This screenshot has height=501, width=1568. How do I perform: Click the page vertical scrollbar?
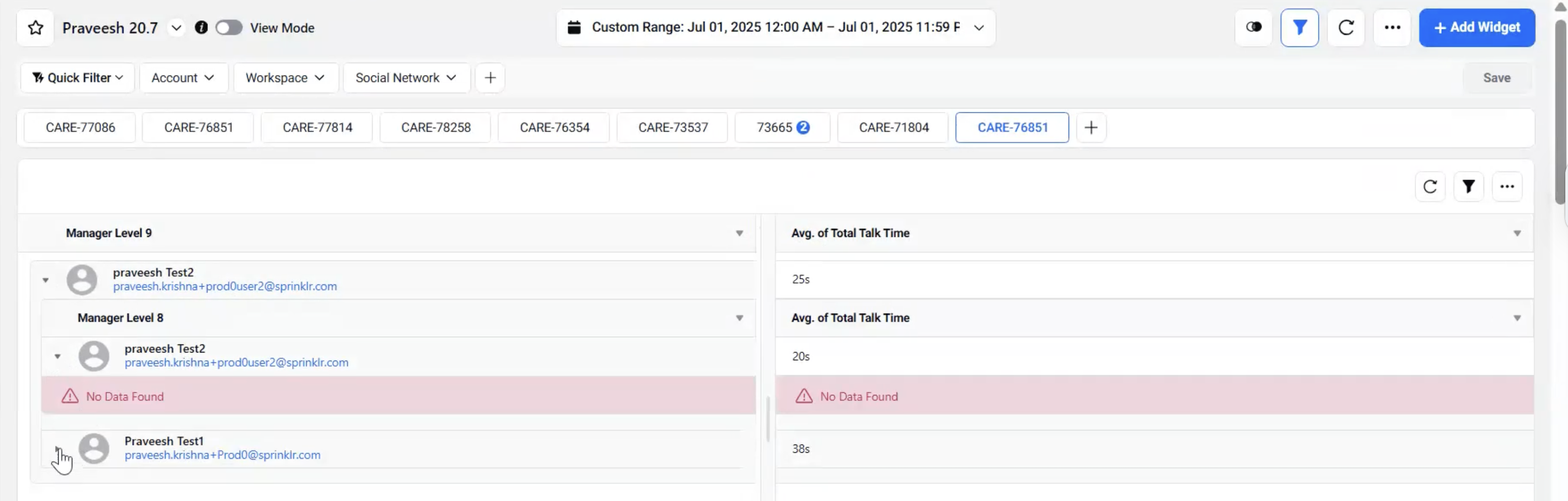(x=1560, y=113)
